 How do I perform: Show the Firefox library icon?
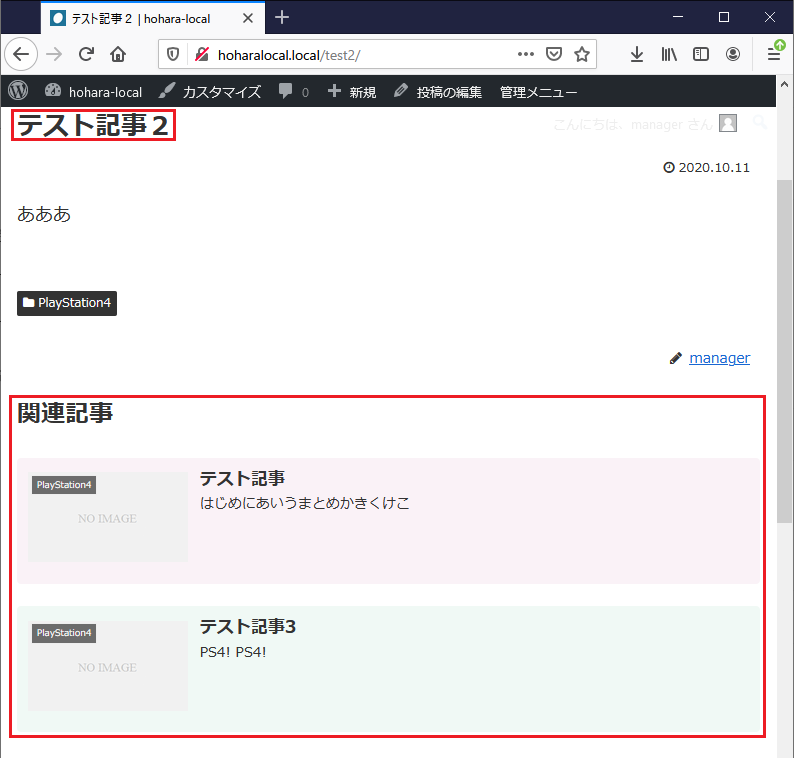click(x=669, y=54)
